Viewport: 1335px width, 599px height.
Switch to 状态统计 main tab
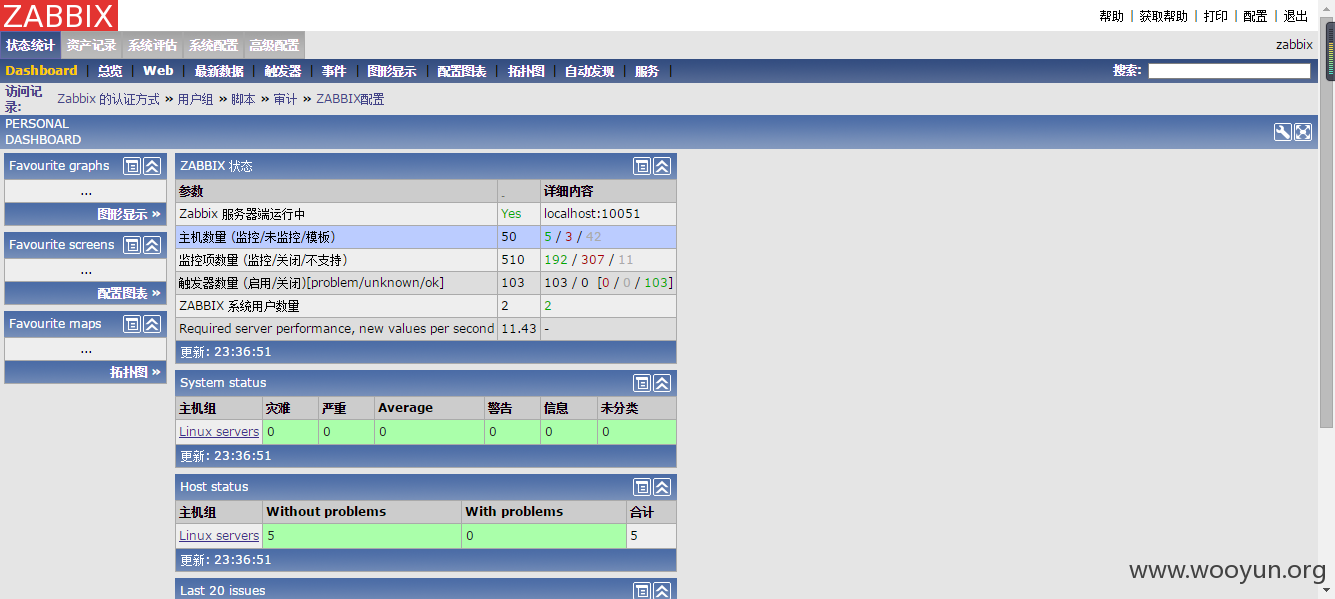[30, 45]
